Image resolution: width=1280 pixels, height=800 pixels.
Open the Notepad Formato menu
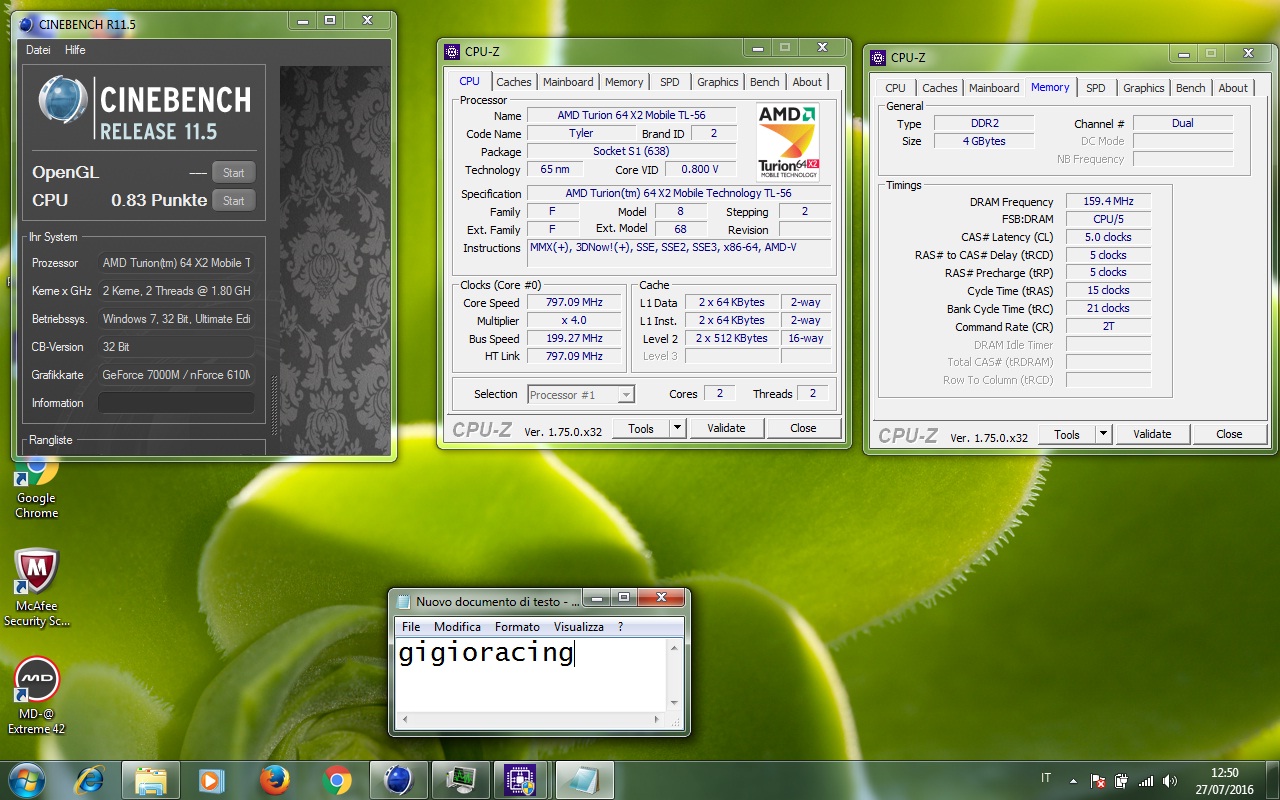(x=517, y=627)
